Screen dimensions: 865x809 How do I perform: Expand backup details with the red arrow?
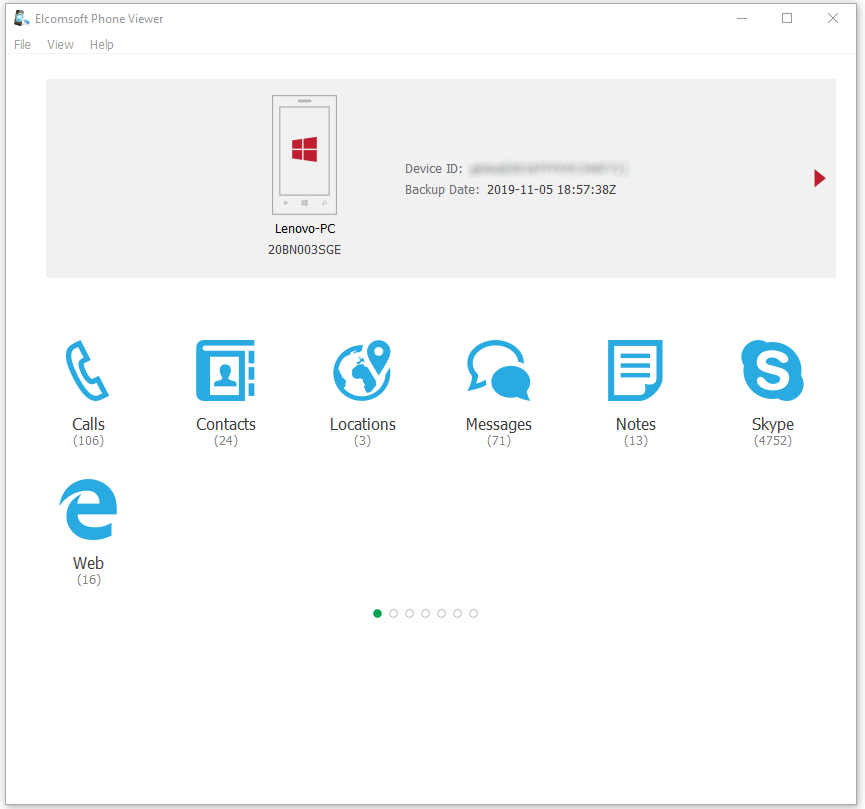click(x=820, y=178)
